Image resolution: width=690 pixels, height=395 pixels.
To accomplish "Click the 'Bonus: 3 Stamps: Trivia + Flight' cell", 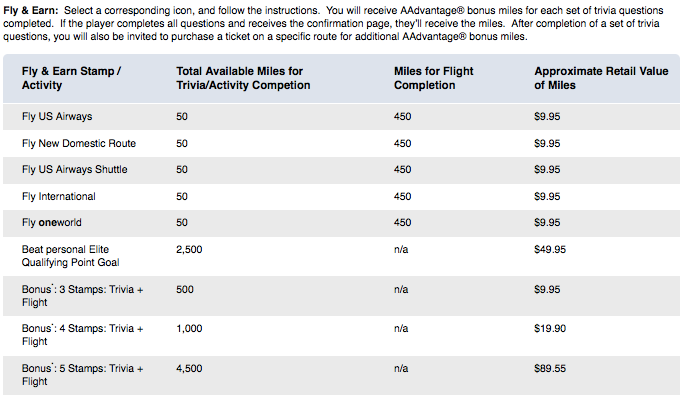I will [82, 296].
